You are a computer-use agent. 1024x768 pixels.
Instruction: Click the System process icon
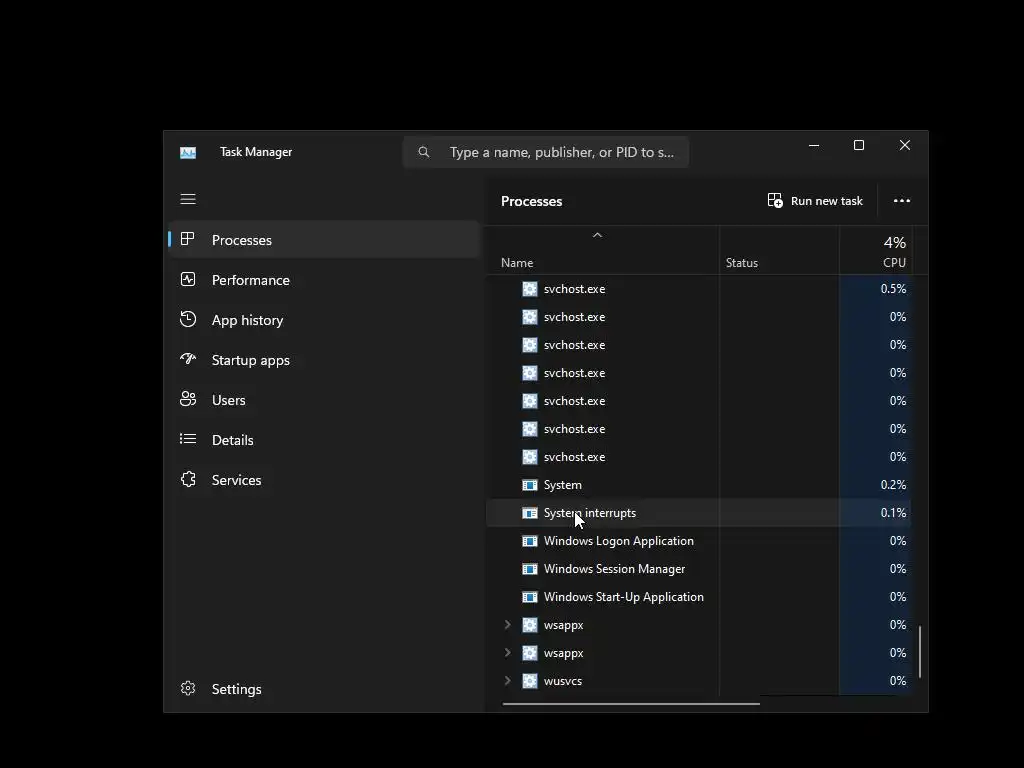point(530,485)
